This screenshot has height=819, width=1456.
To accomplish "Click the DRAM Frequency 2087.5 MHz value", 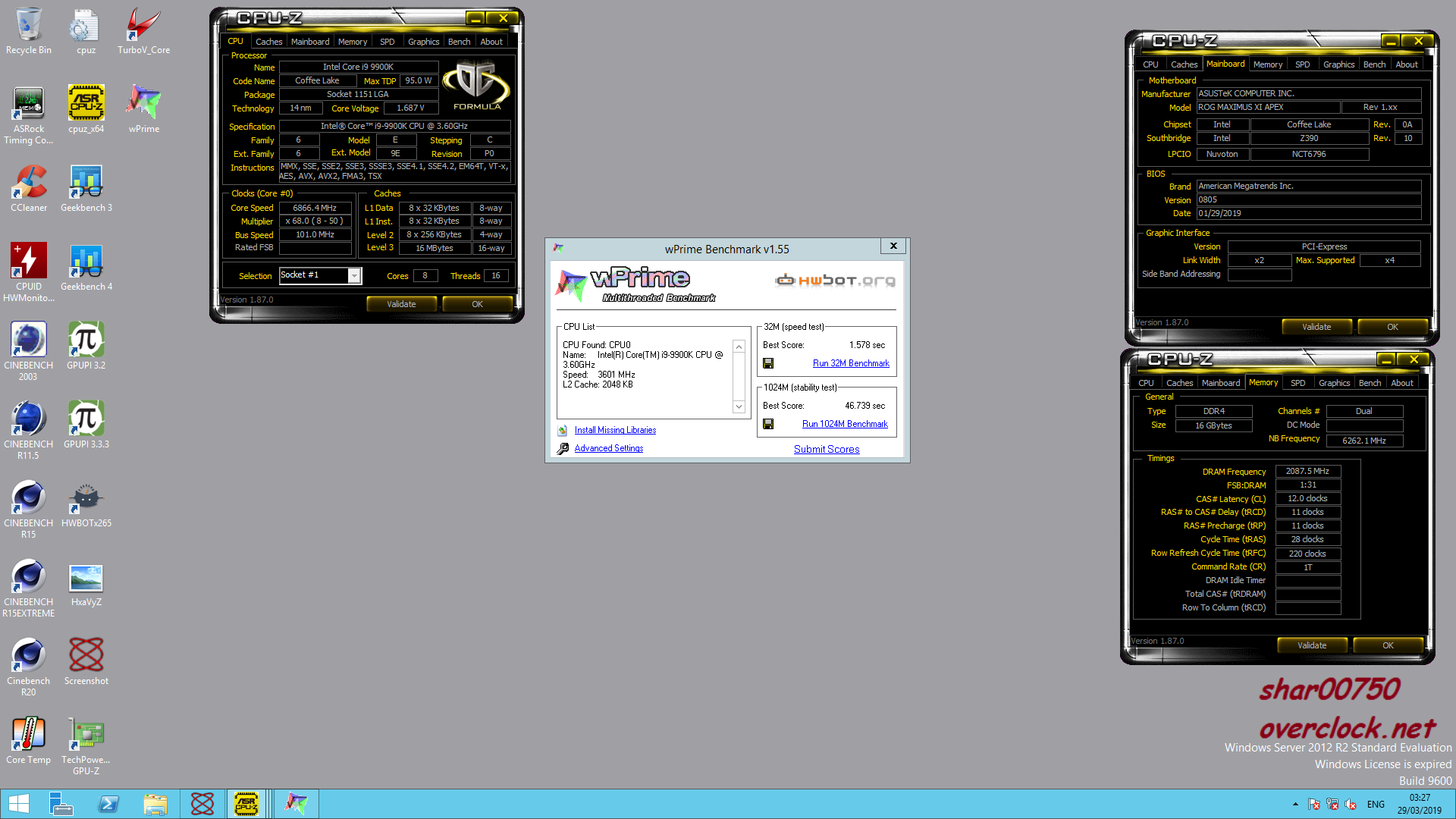I will coord(1307,472).
